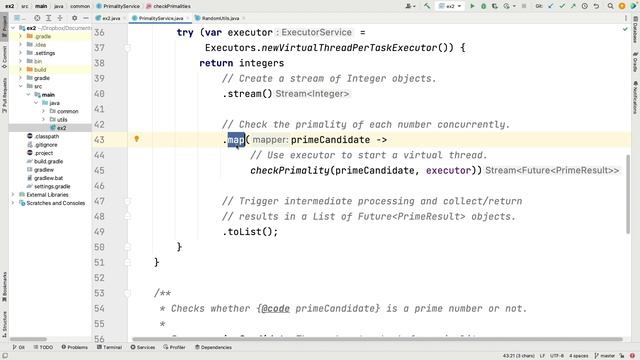Click the master branch widget
The height and width of the screenshot is (360, 640).
tap(605, 356)
